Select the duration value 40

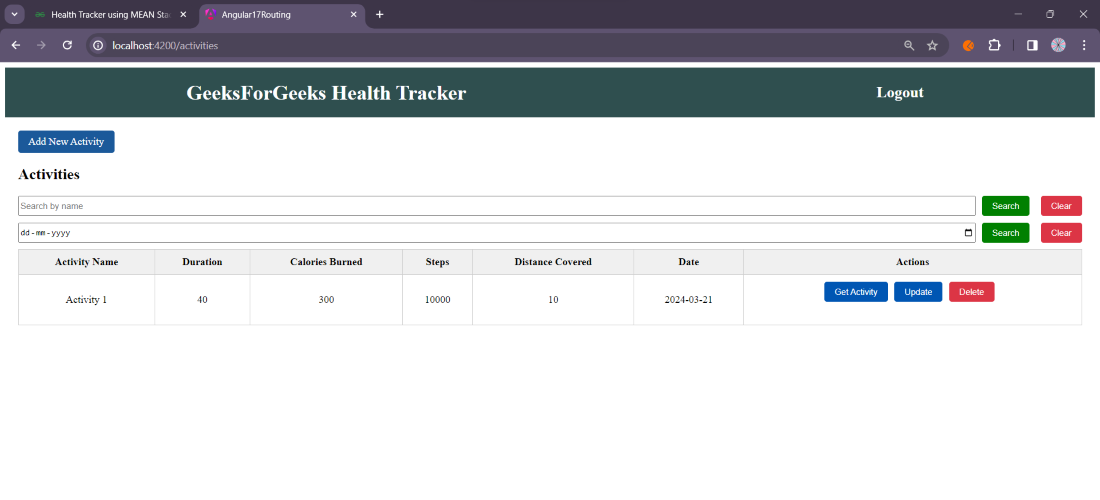pyautogui.click(x=202, y=300)
